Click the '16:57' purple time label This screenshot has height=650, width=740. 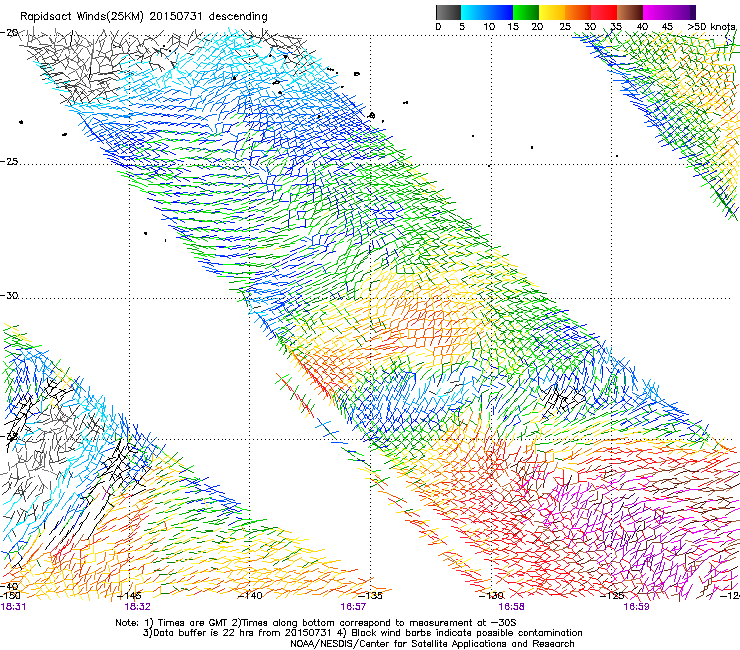coord(353,607)
